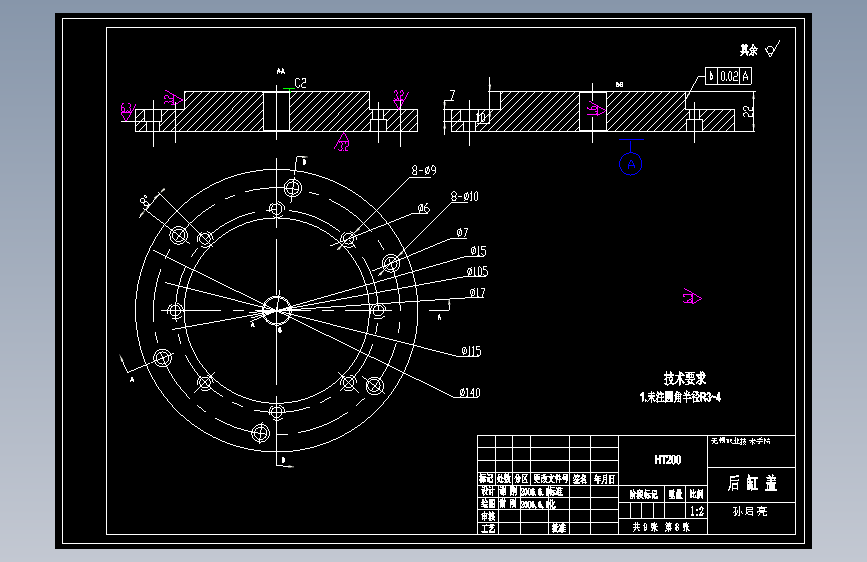
Task: Pick the "ø15" diameter label
Action: click(478, 251)
